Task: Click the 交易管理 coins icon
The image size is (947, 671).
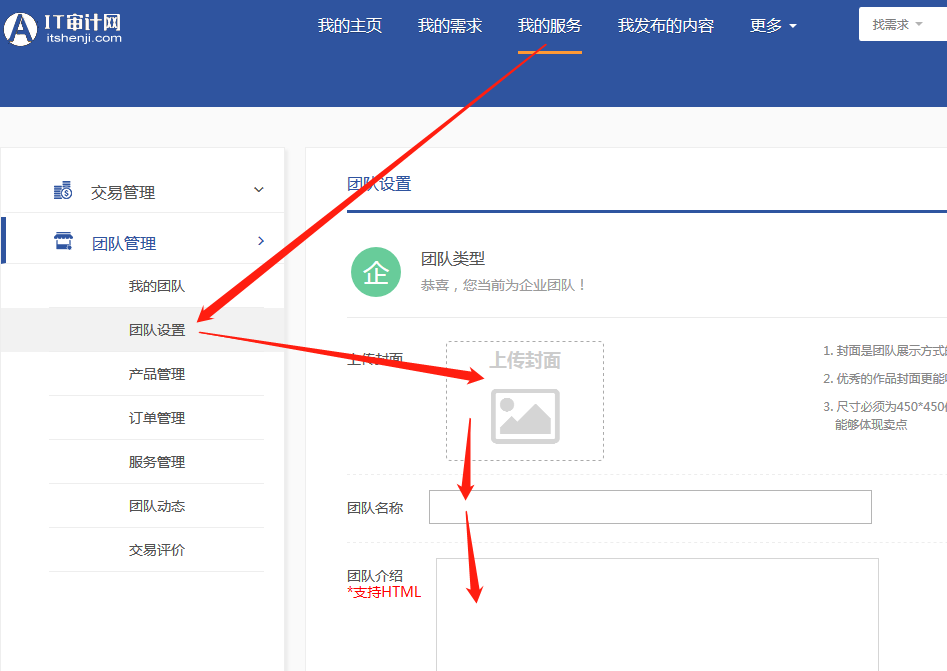Action: click(x=63, y=190)
